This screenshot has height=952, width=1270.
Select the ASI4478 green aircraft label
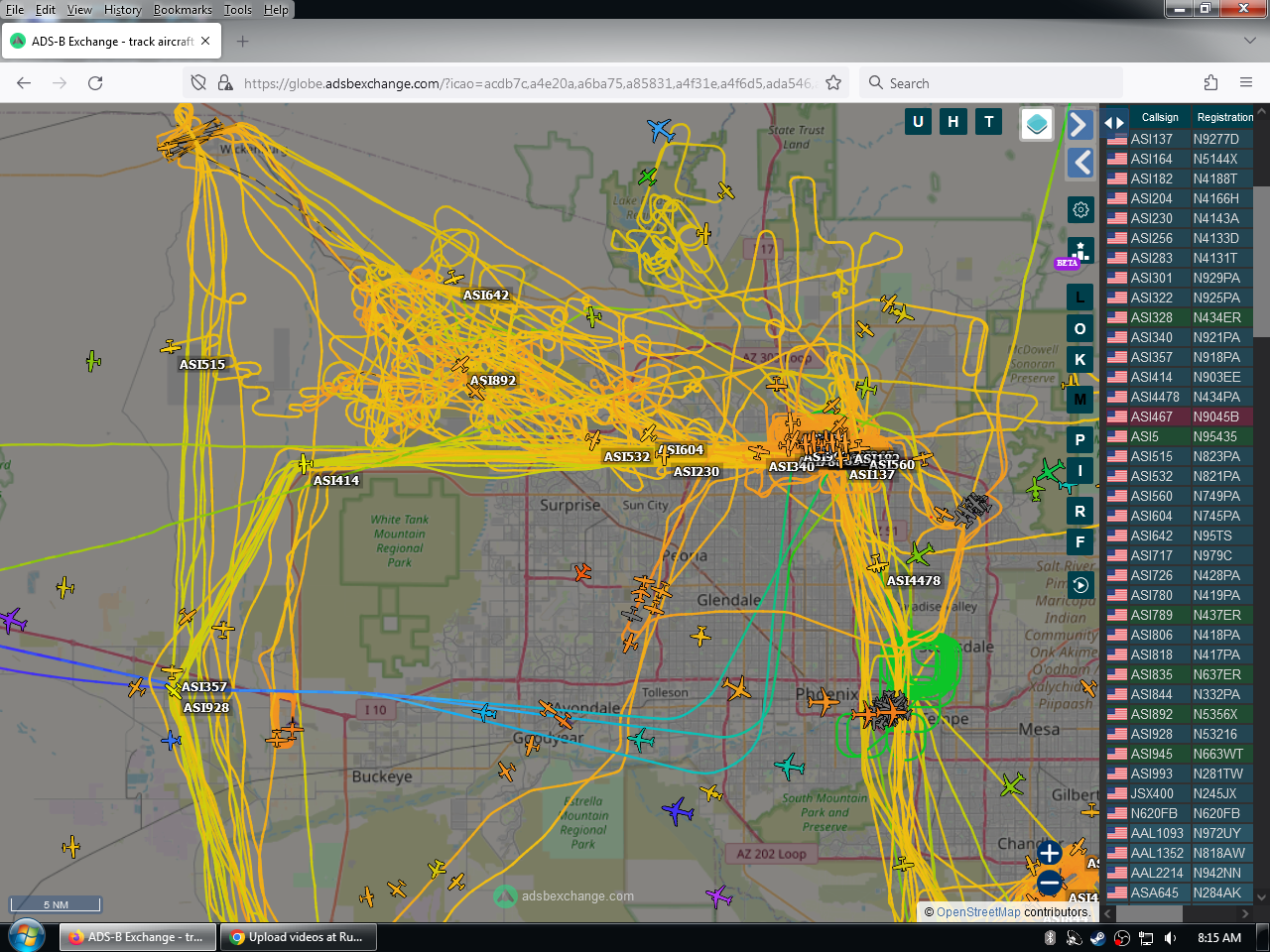(x=913, y=580)
